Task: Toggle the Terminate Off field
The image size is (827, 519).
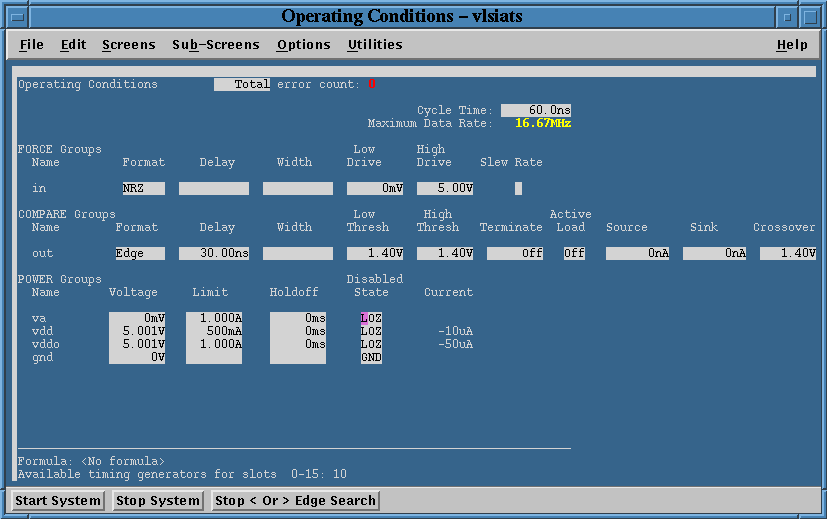Action: 515,253
